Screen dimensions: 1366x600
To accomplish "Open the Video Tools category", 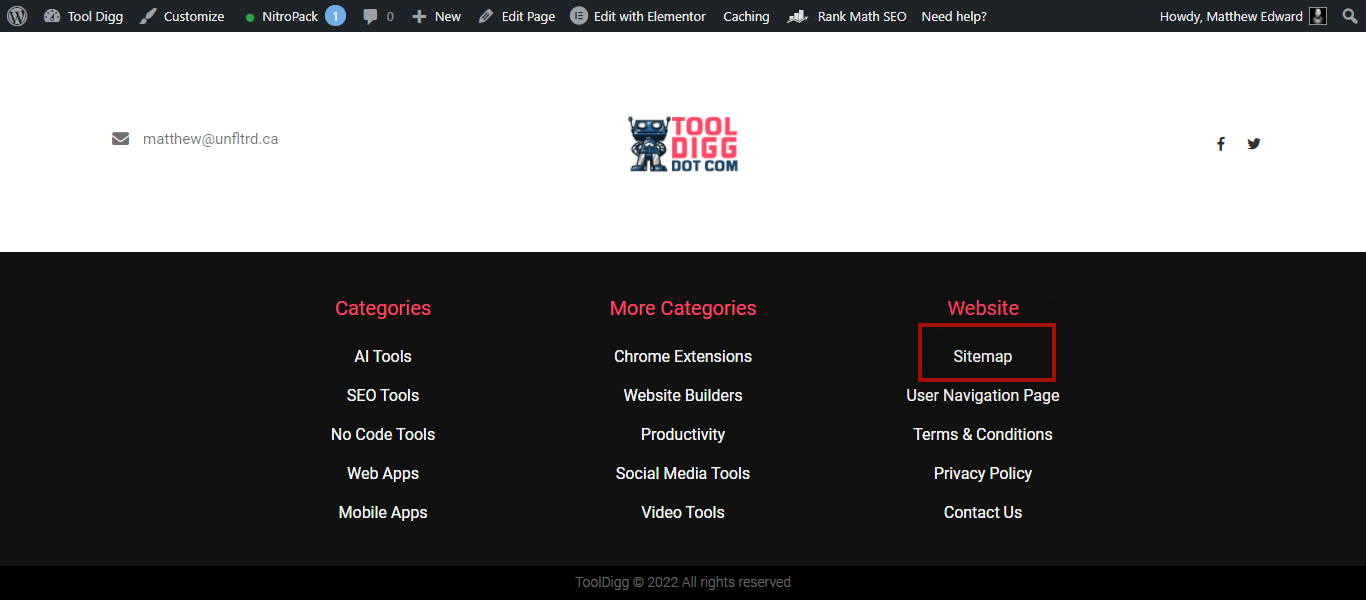I will [683, 512].
